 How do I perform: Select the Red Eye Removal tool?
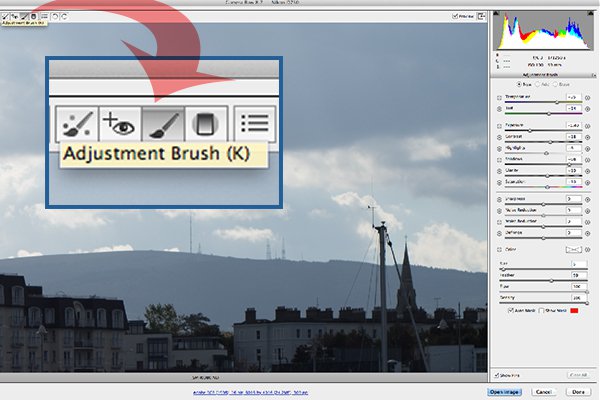pyautogui.click(x=15, y=16)
